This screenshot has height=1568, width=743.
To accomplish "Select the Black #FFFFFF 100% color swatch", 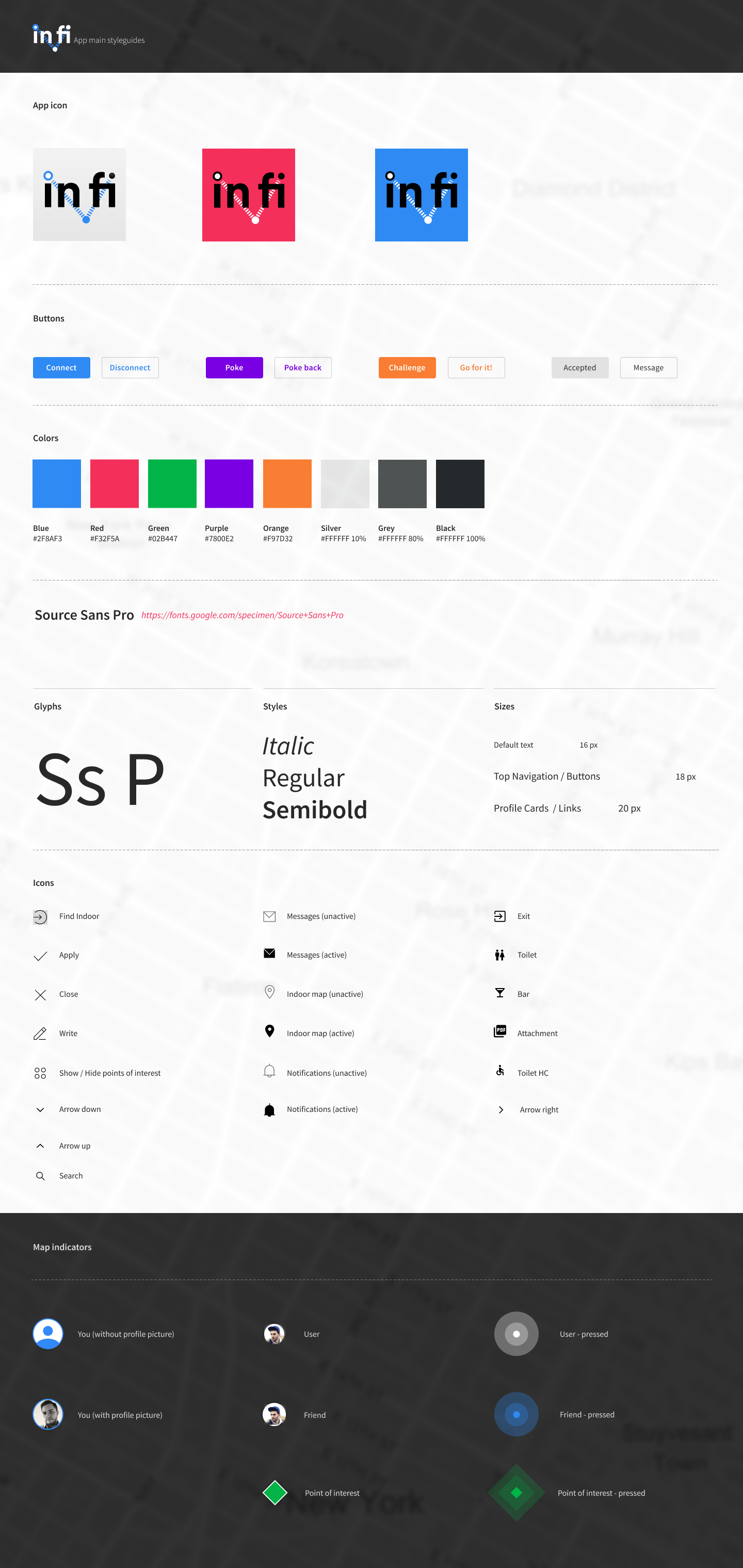I will pyautogui.click(x=460, y=484).
